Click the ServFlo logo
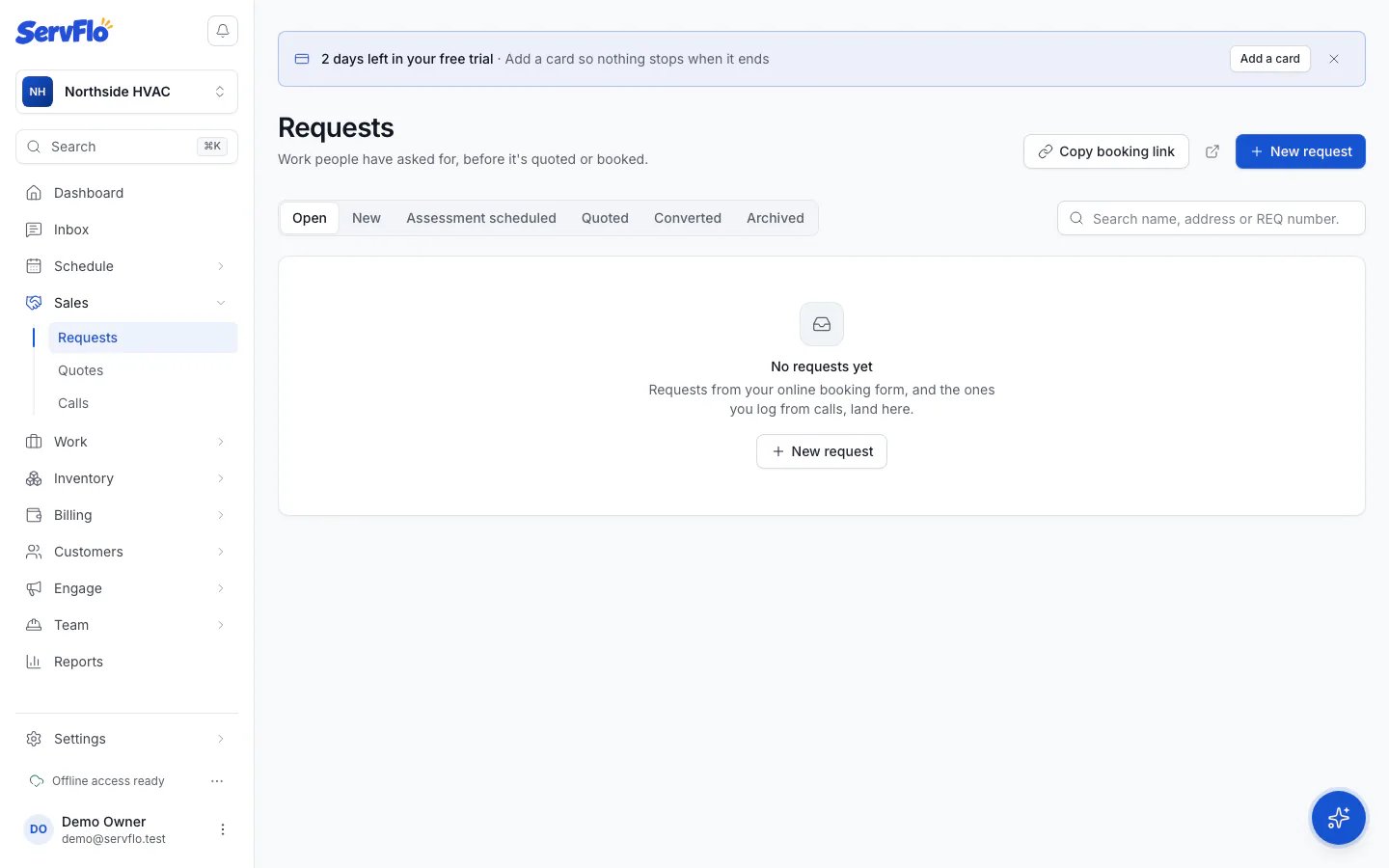Image resolution: width=1389 pixels, height=868 pixels. [x=64, y=31]
